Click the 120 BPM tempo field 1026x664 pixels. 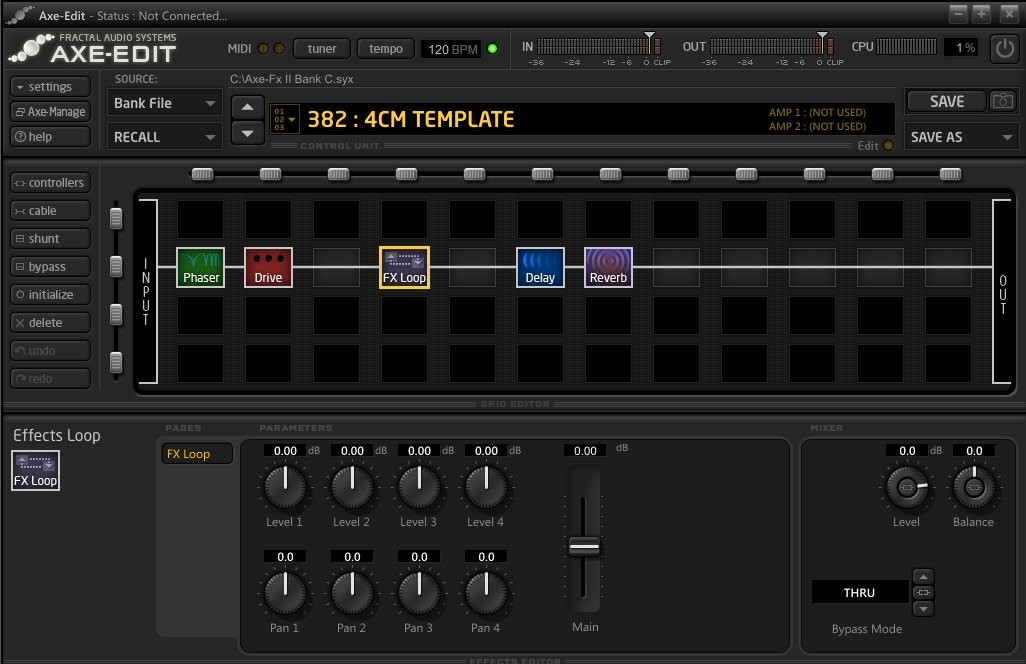tap(453, 49)
